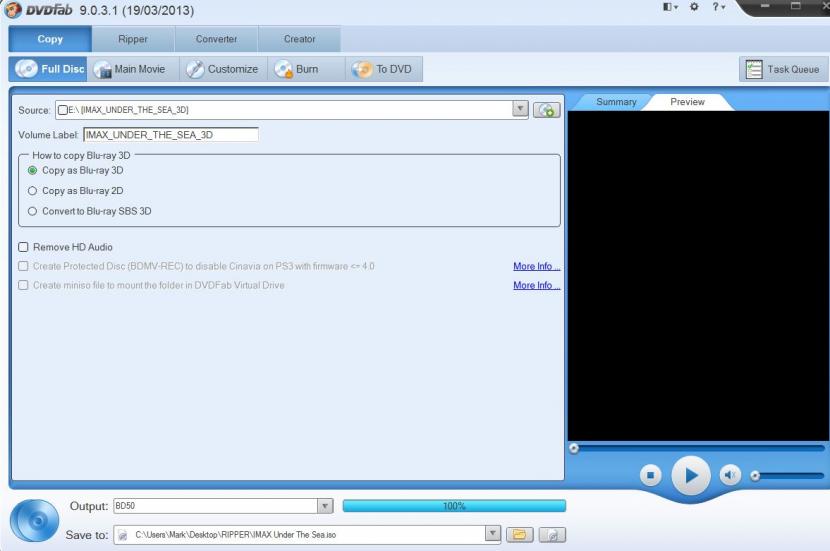
Task: Browse for output folder icon
Action: pyautogui.click(x=520, y=535)
